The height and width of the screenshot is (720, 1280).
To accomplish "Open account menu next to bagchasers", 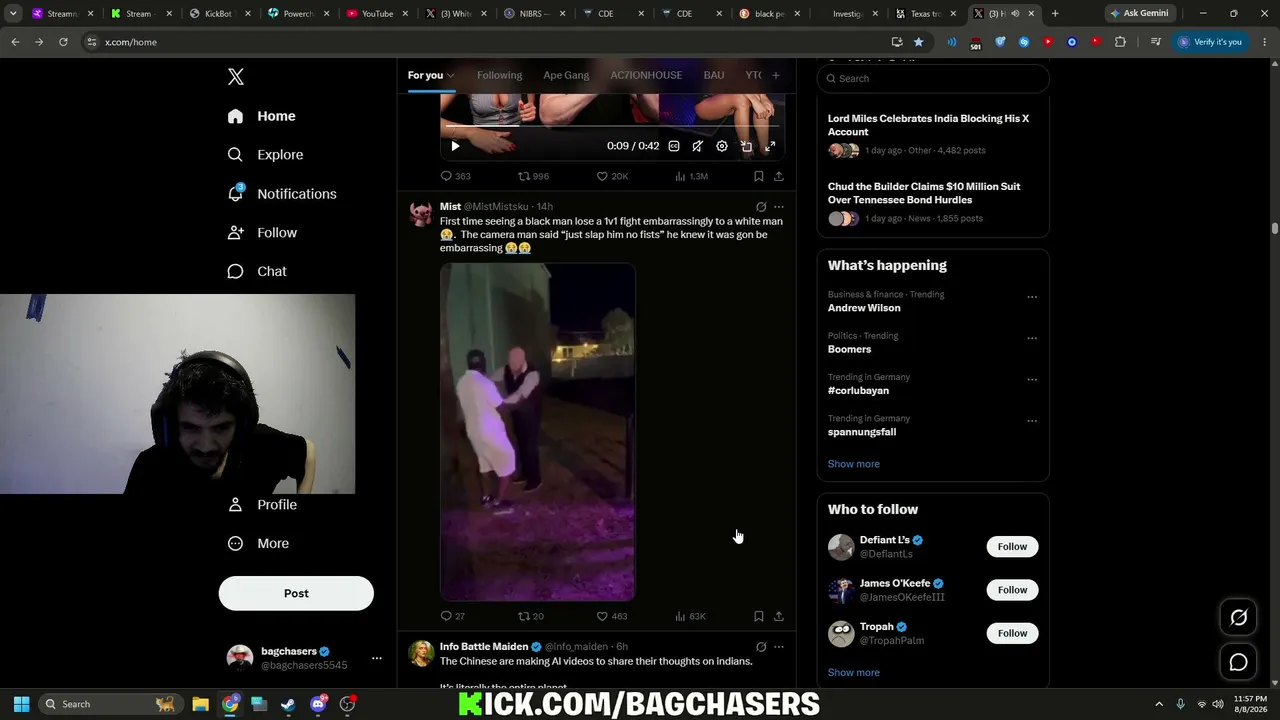I will pos(377,658).
